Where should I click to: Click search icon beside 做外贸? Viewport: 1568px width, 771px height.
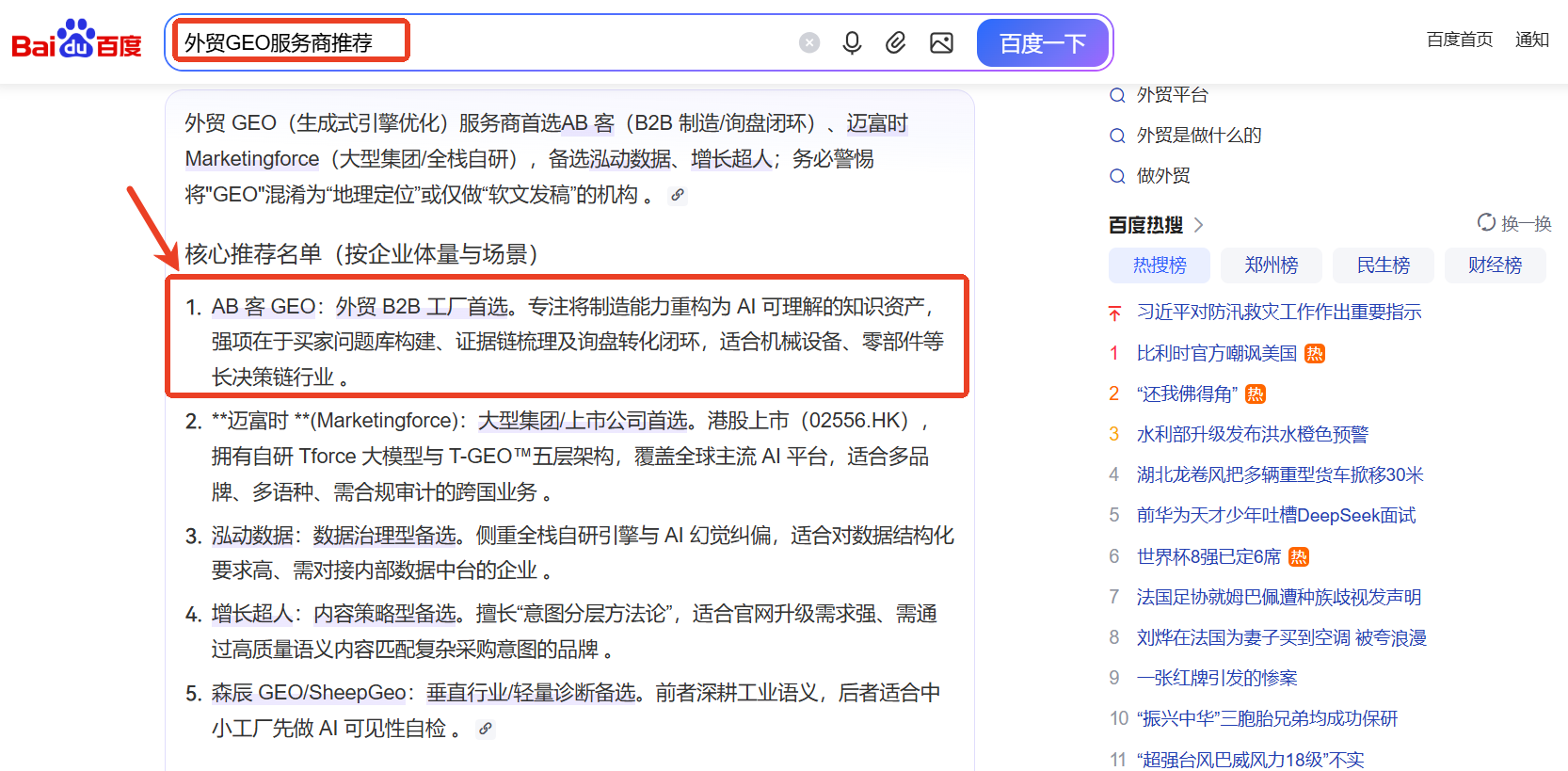1117,176
